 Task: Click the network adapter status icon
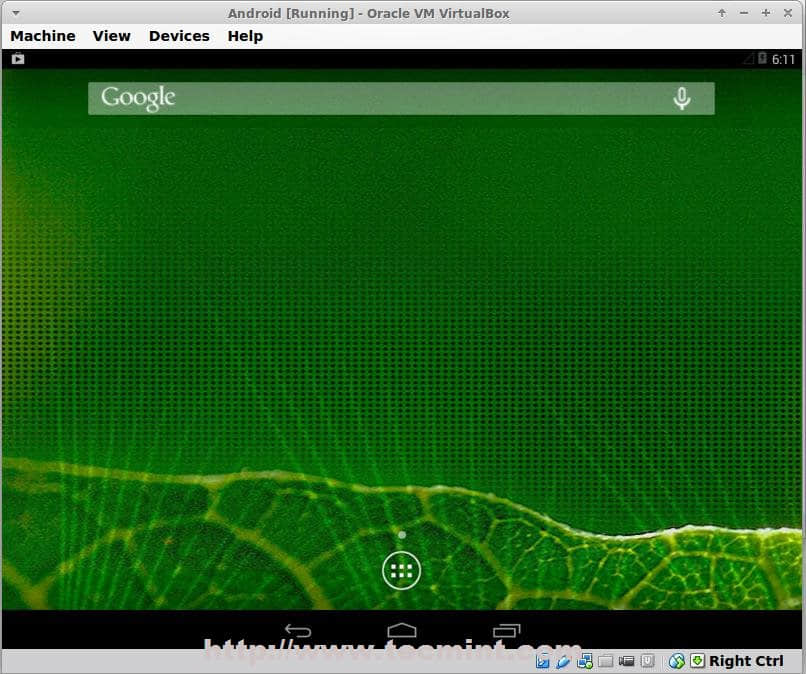[x=585, y=661]
